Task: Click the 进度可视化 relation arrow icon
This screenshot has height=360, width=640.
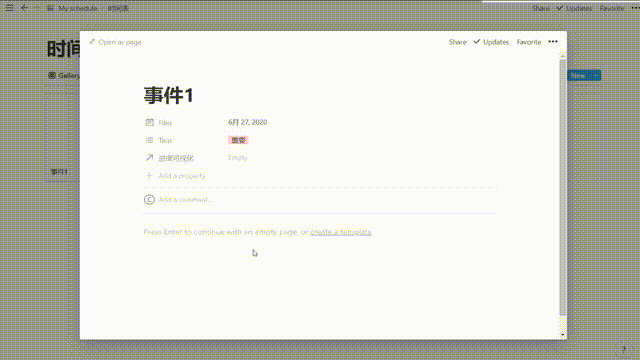Action: 149,158
